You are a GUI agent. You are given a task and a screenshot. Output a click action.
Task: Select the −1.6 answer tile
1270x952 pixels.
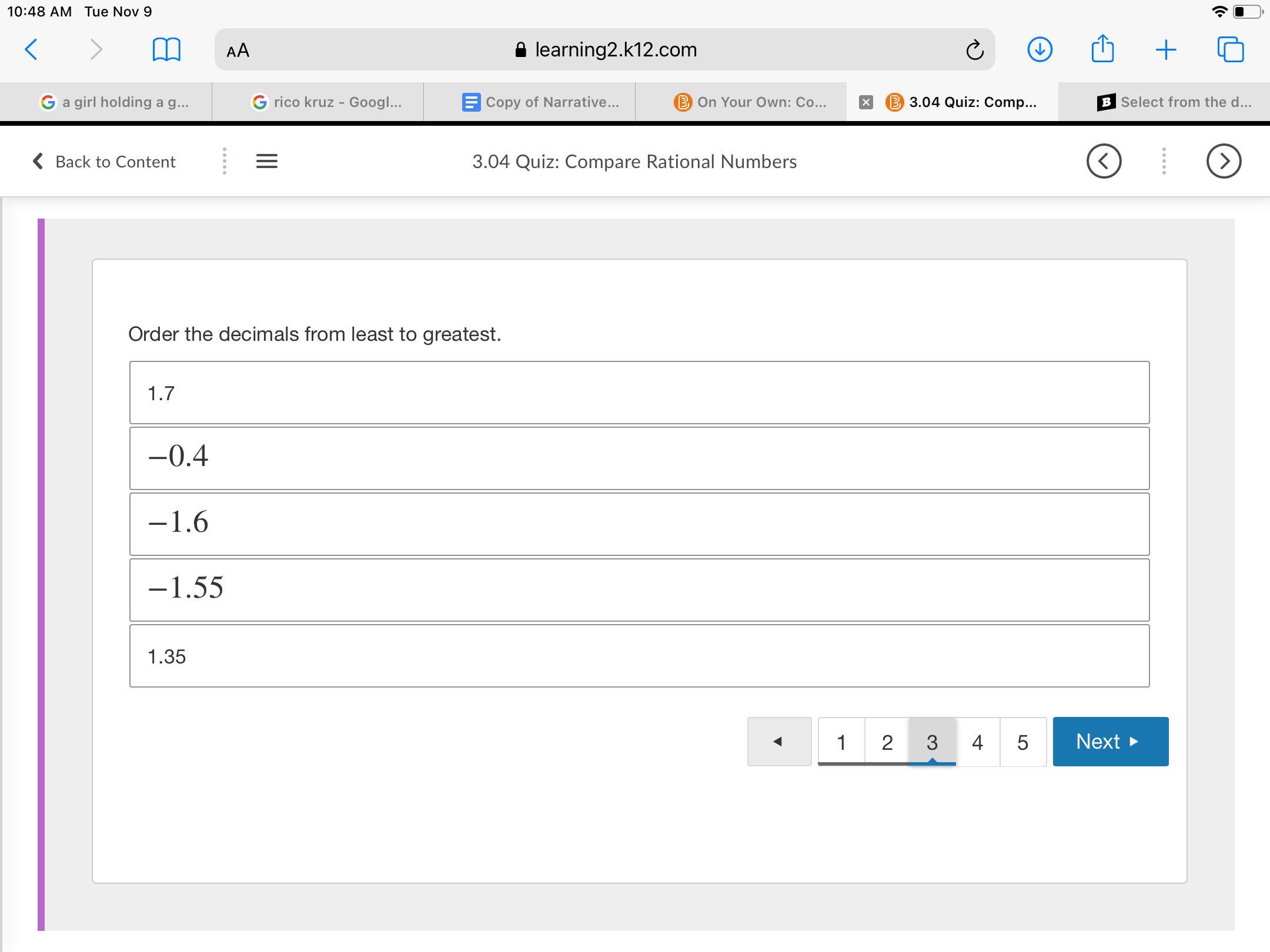(639, 524)
